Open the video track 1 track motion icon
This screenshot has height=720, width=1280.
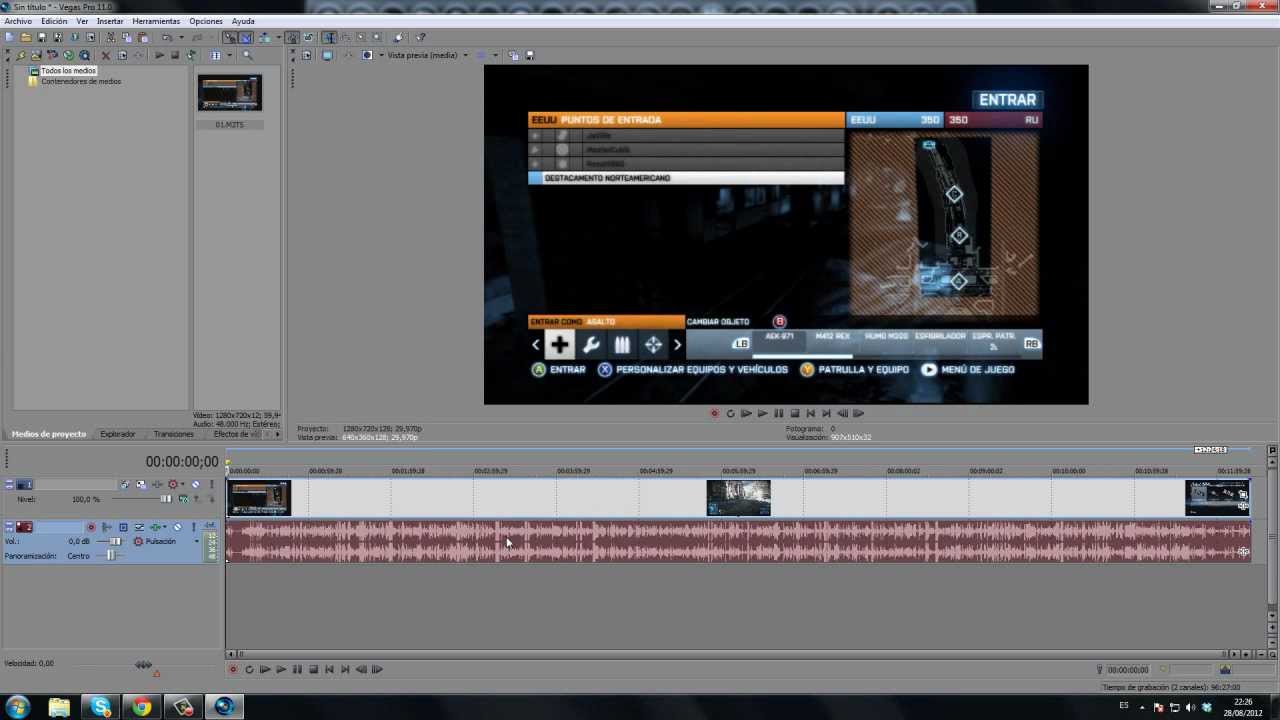coord(141,484)
